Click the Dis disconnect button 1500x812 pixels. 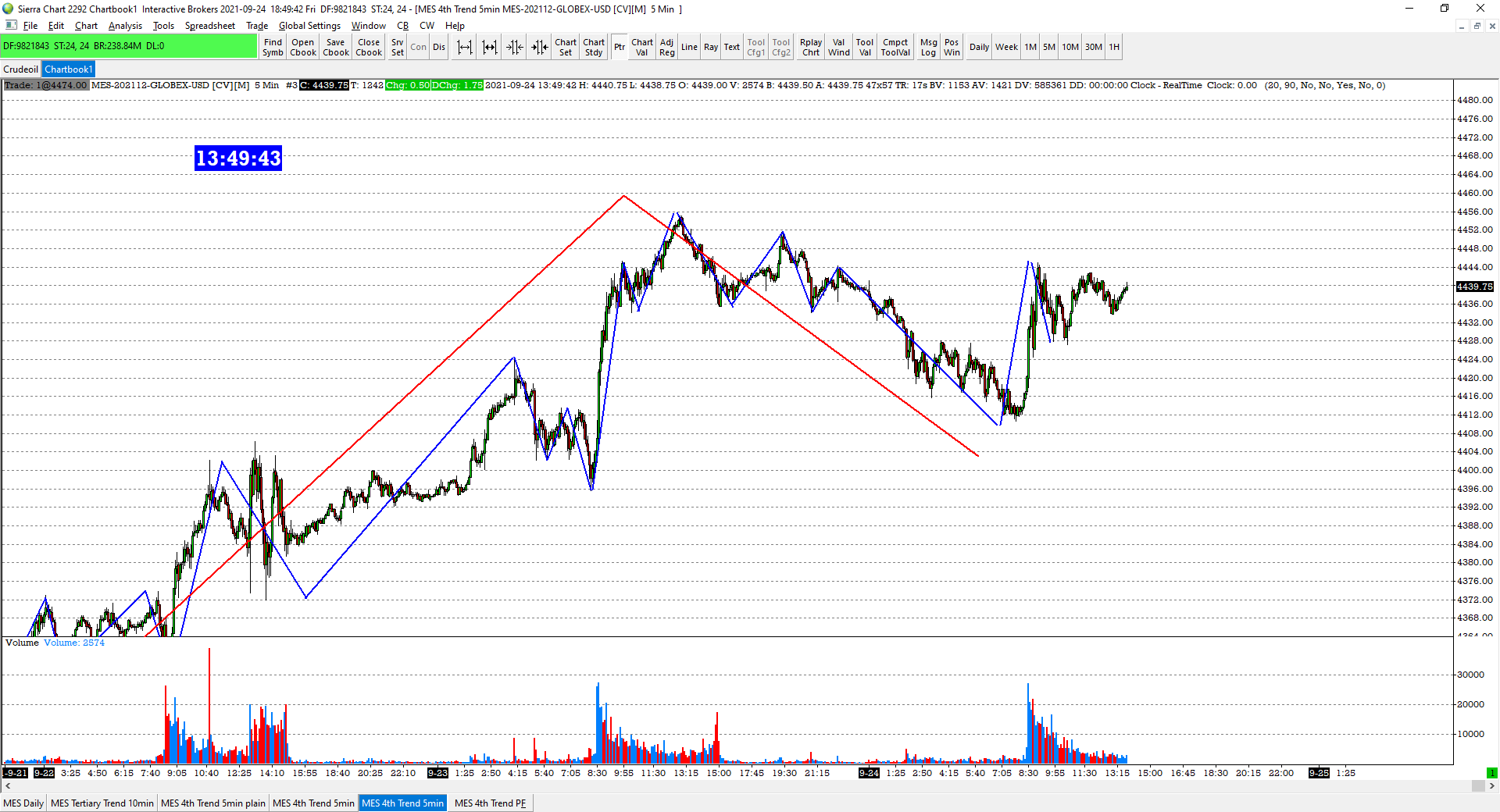pos(439,48)
